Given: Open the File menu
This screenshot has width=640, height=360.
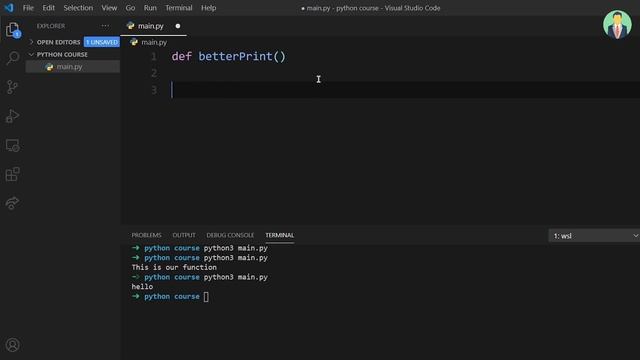Looking at the screenshot, I should [x=28, y=8].
